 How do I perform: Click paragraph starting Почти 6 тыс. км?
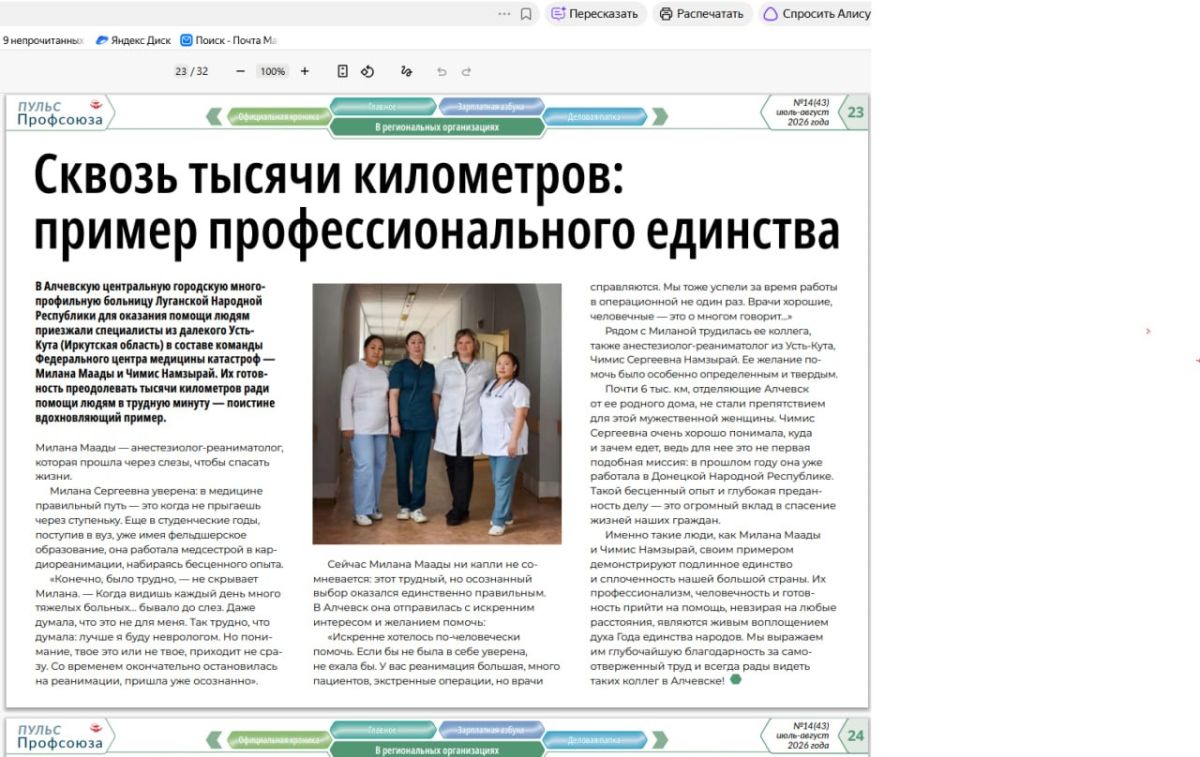coord(713,453)
